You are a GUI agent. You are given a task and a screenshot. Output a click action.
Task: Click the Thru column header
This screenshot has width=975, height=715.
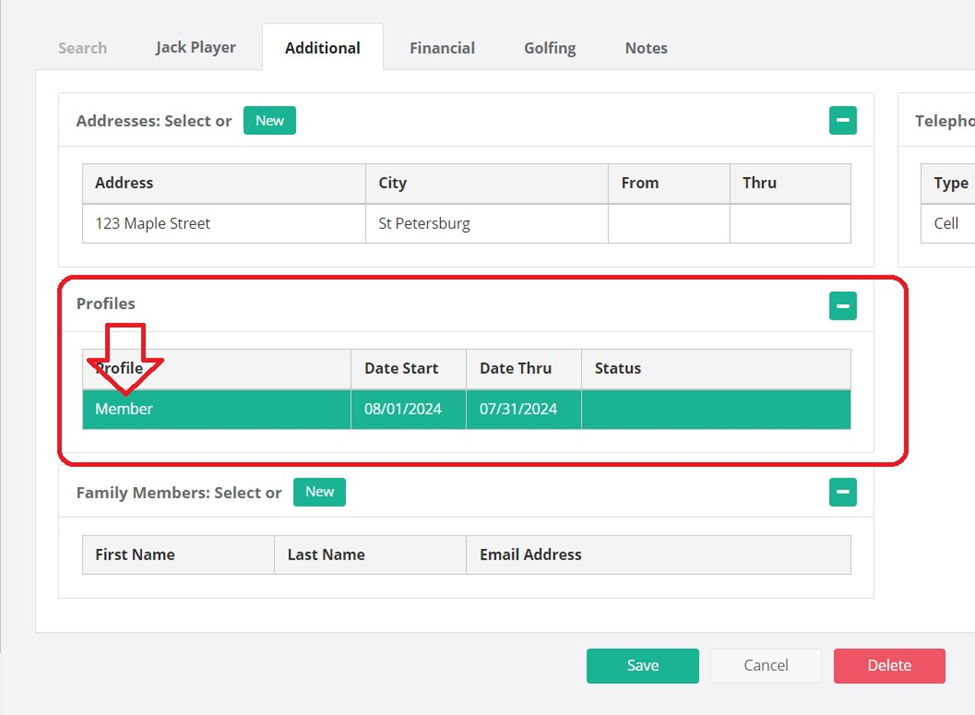coord(790,183)
